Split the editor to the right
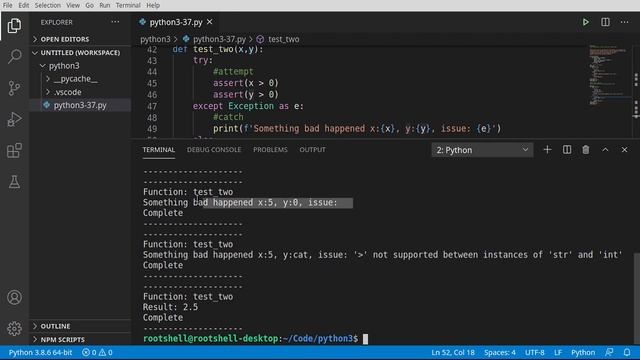Image resolution: width=640 pixels, height=360 pixels. pyautogui.click(x=605, y=22)
